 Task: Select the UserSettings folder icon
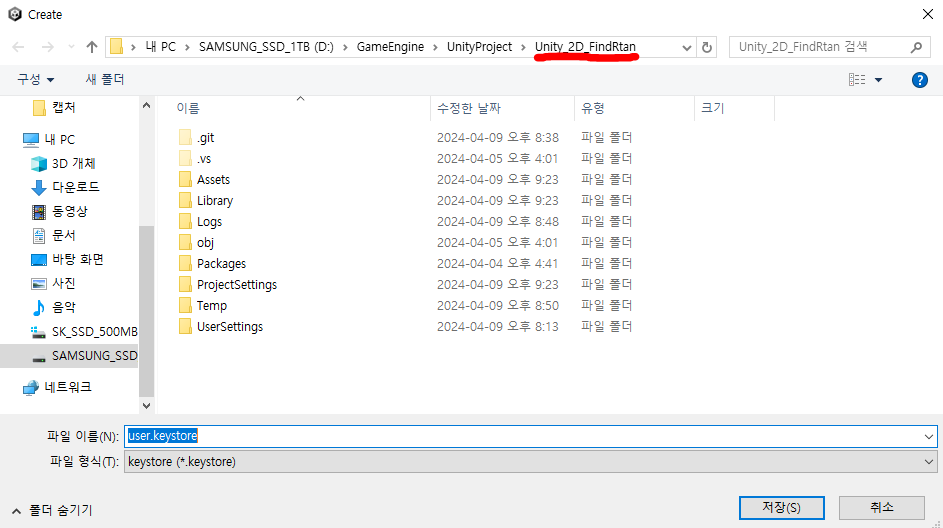point(185,327)
